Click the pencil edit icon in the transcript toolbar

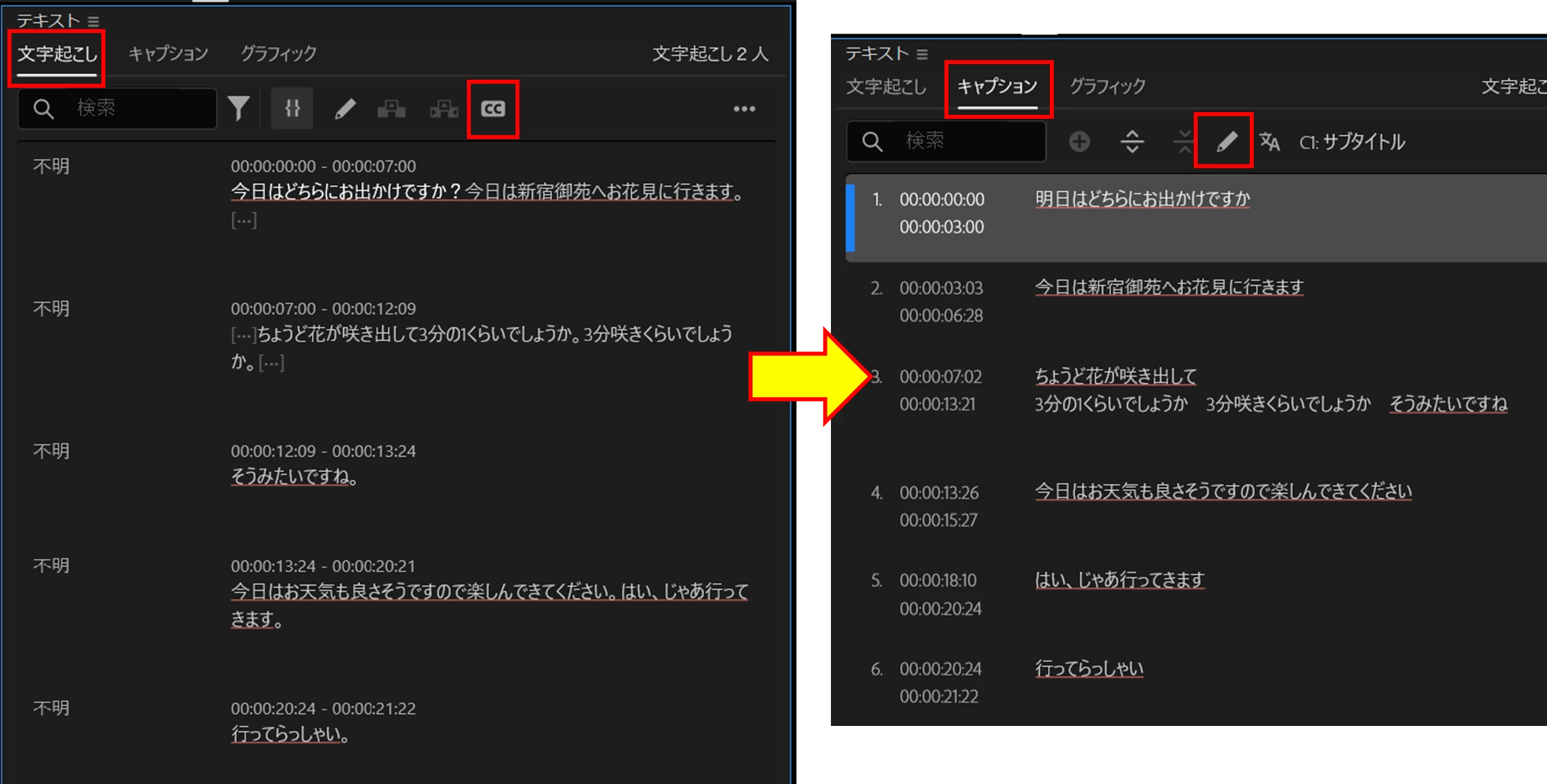click(x=345, y=109)
